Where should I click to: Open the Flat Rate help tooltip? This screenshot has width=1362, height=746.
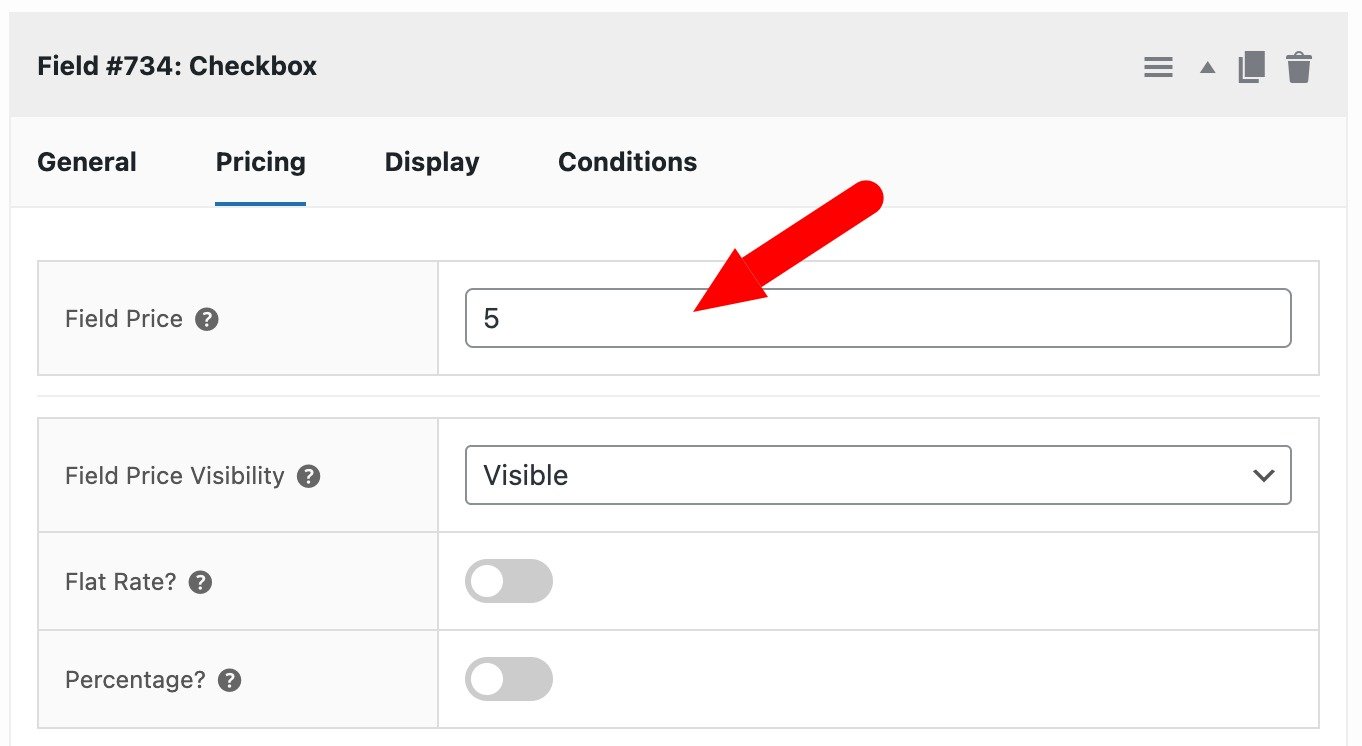coord(198,582)
